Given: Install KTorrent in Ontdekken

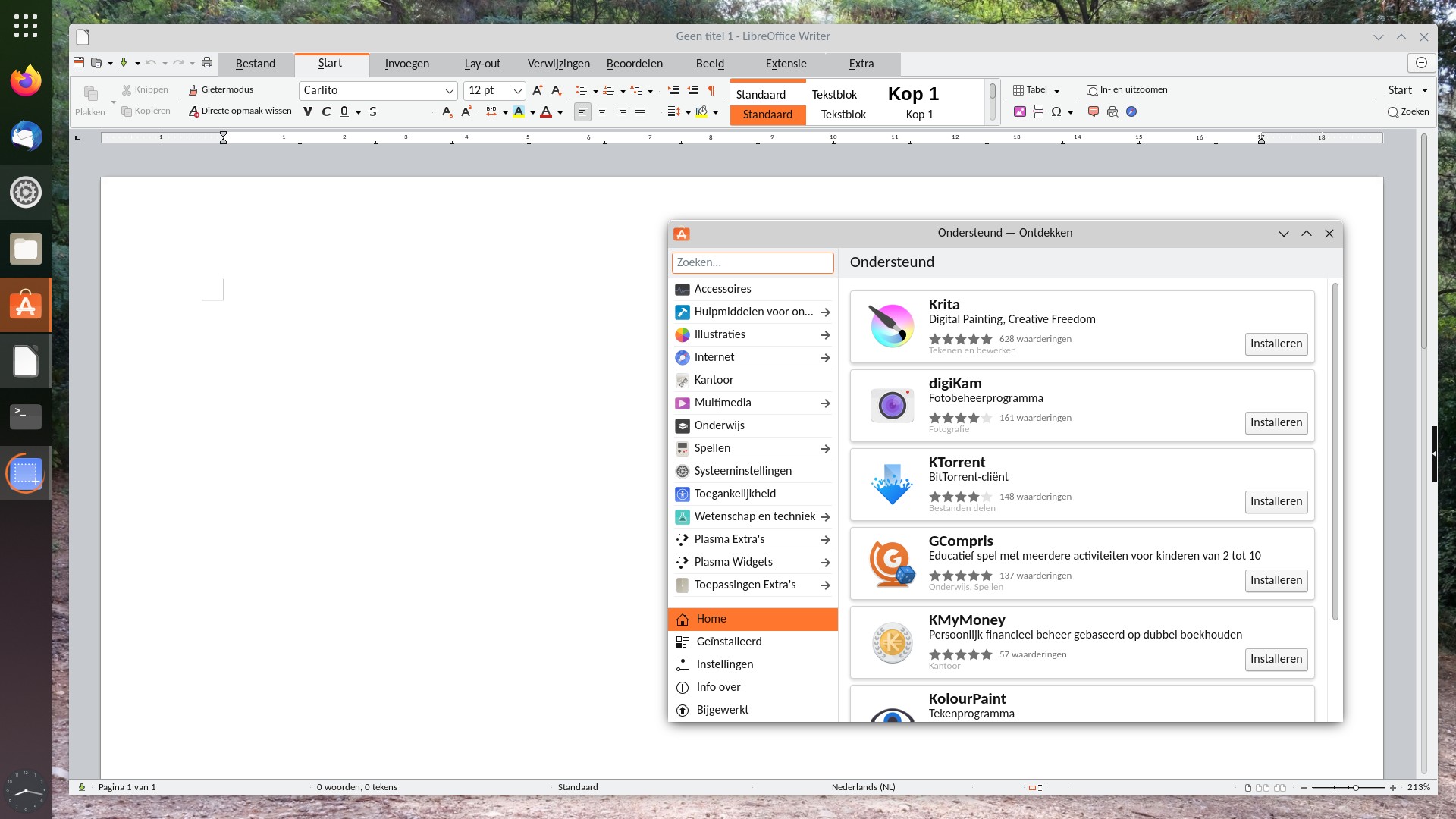Looking at the screenshot, I should tap(1276, 501).
